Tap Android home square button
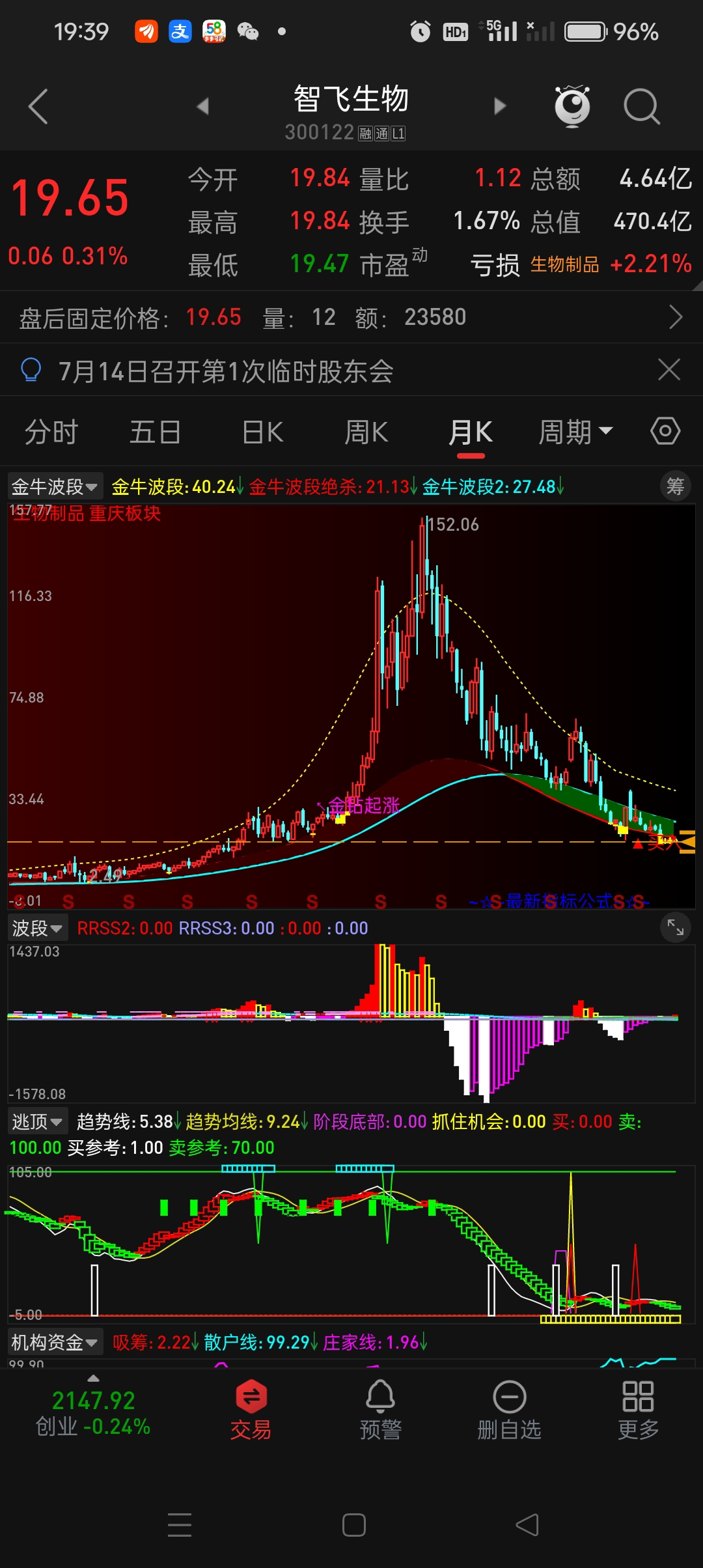Image resolution: width=703 pixels, height=1568 pixels. 354,1525
